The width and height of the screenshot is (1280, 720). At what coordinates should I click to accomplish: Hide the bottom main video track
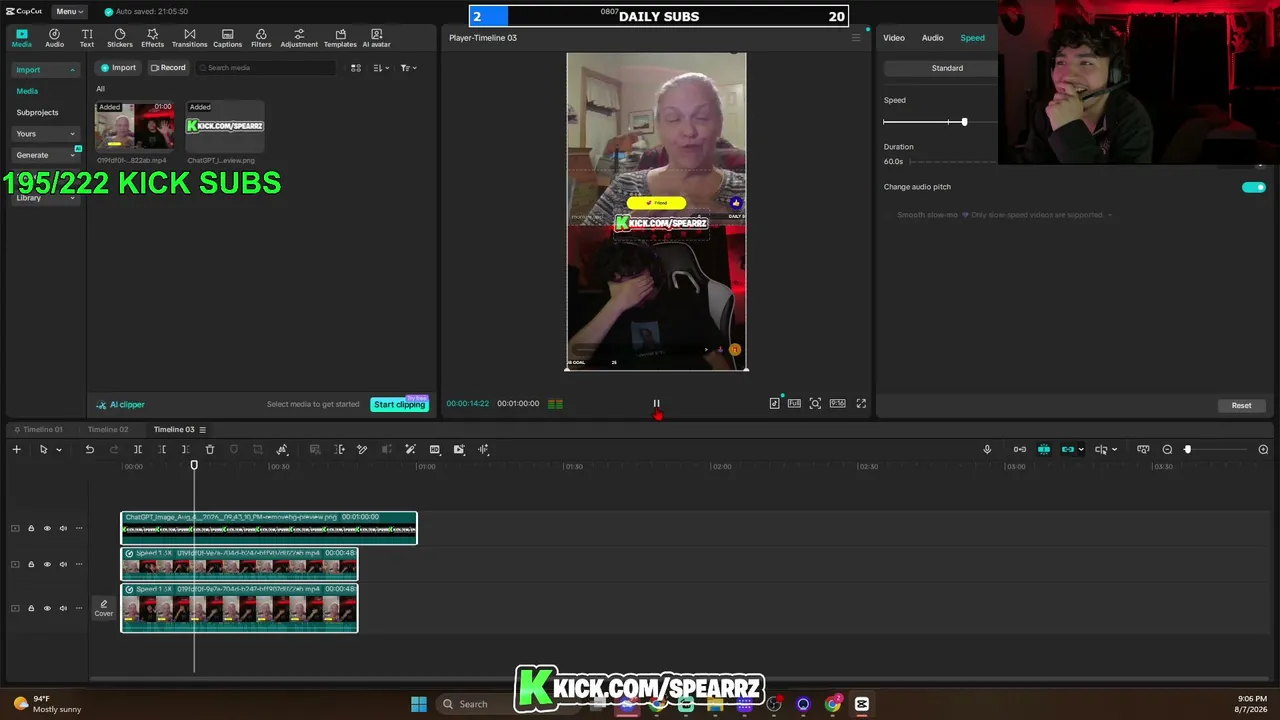(x=47, y=608)
